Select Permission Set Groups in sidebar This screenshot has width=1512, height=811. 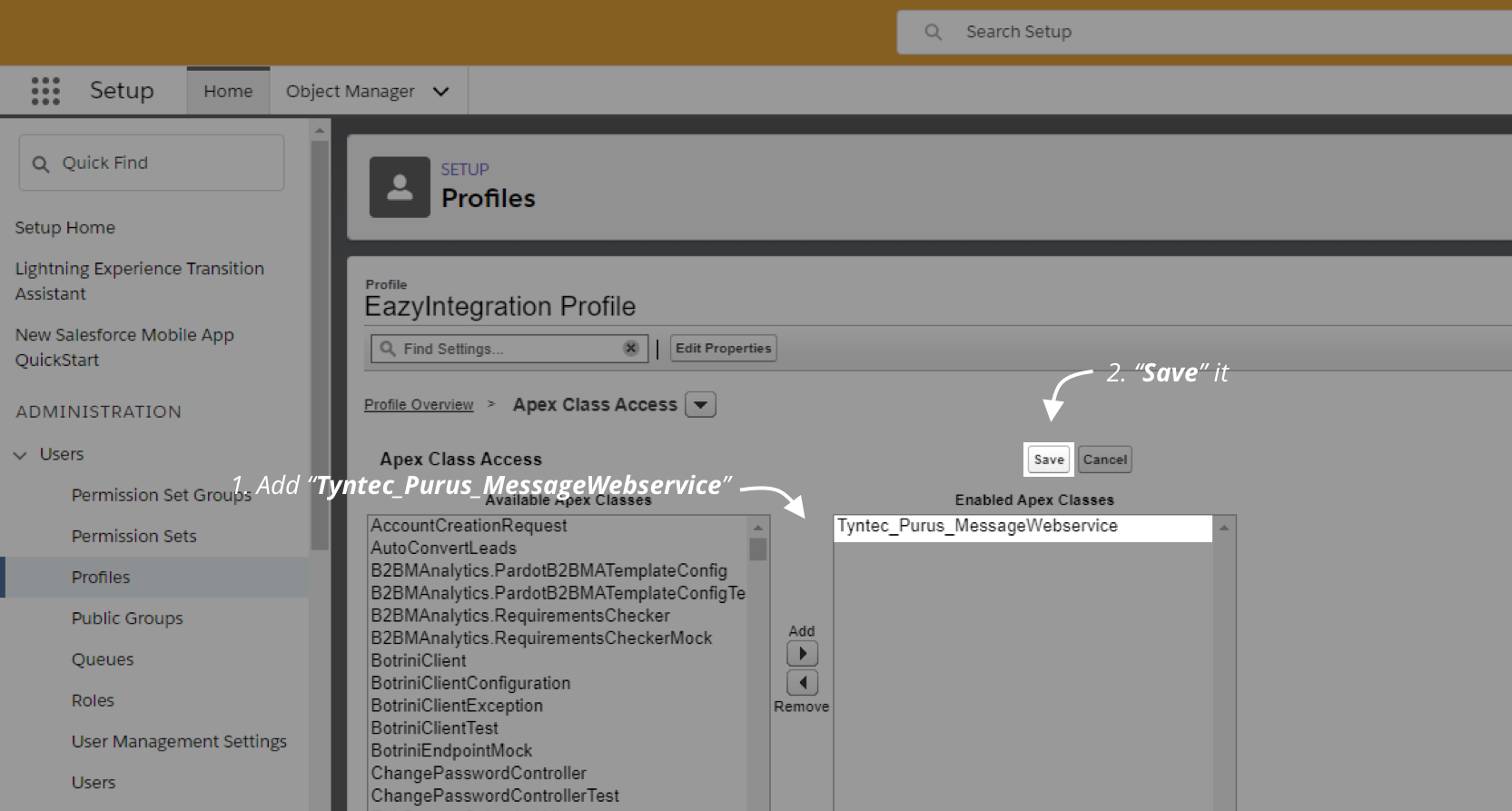point(162,495)
